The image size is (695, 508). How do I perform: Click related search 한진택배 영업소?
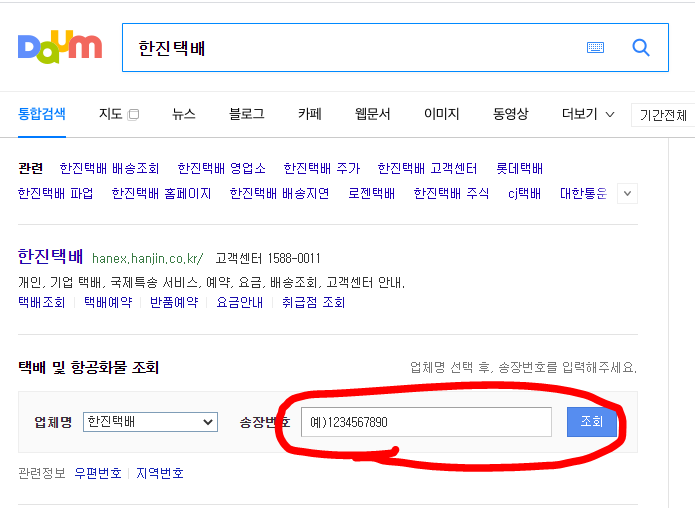[x=222, y=168]
